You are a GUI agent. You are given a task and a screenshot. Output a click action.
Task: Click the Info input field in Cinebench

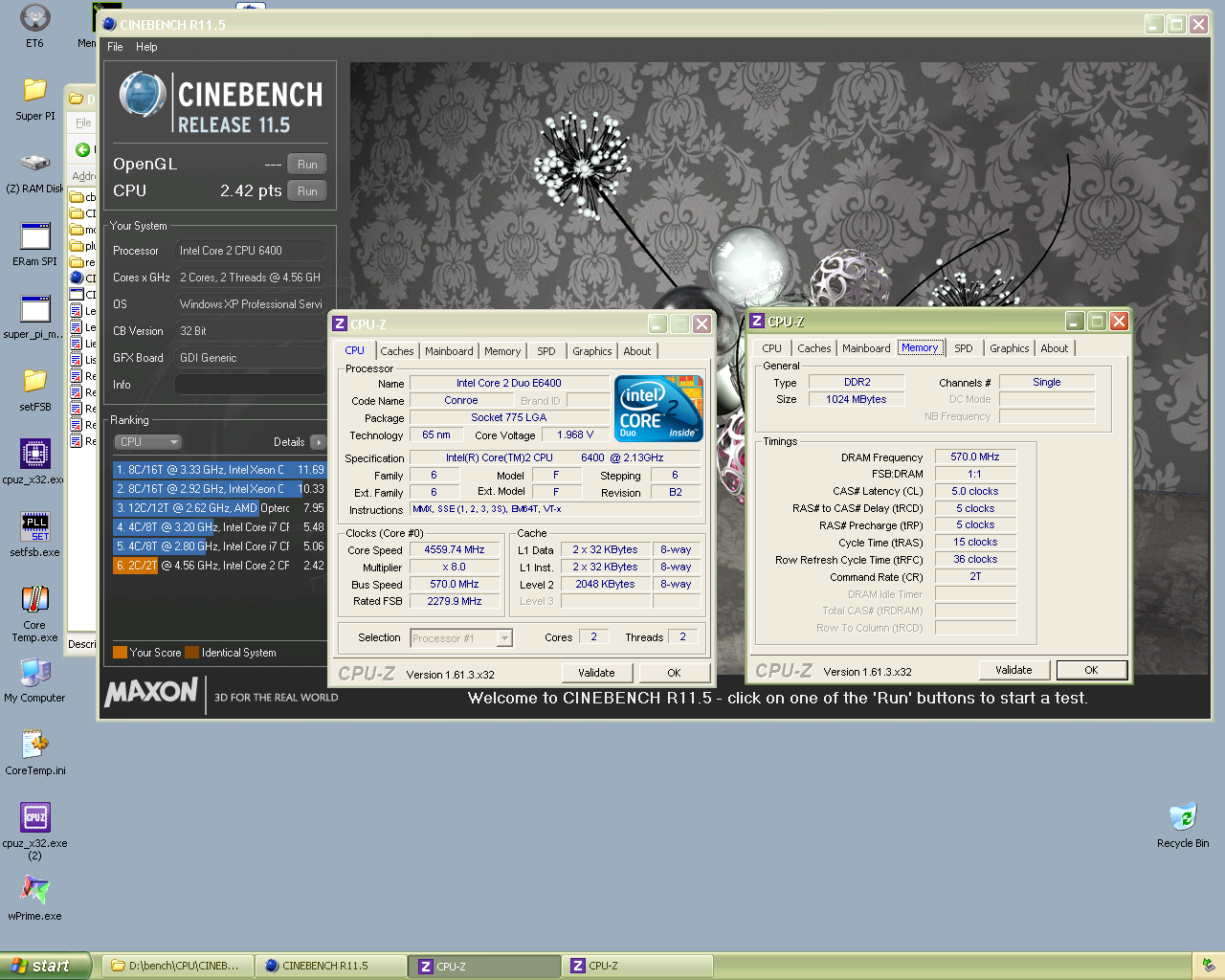click(x=251, y=385)
